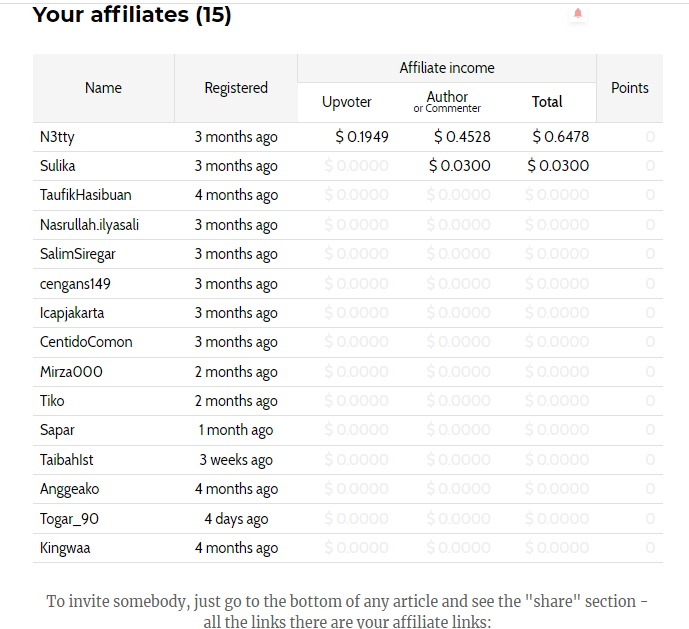Select the Total income column header
689x629 pixels.
547,102
